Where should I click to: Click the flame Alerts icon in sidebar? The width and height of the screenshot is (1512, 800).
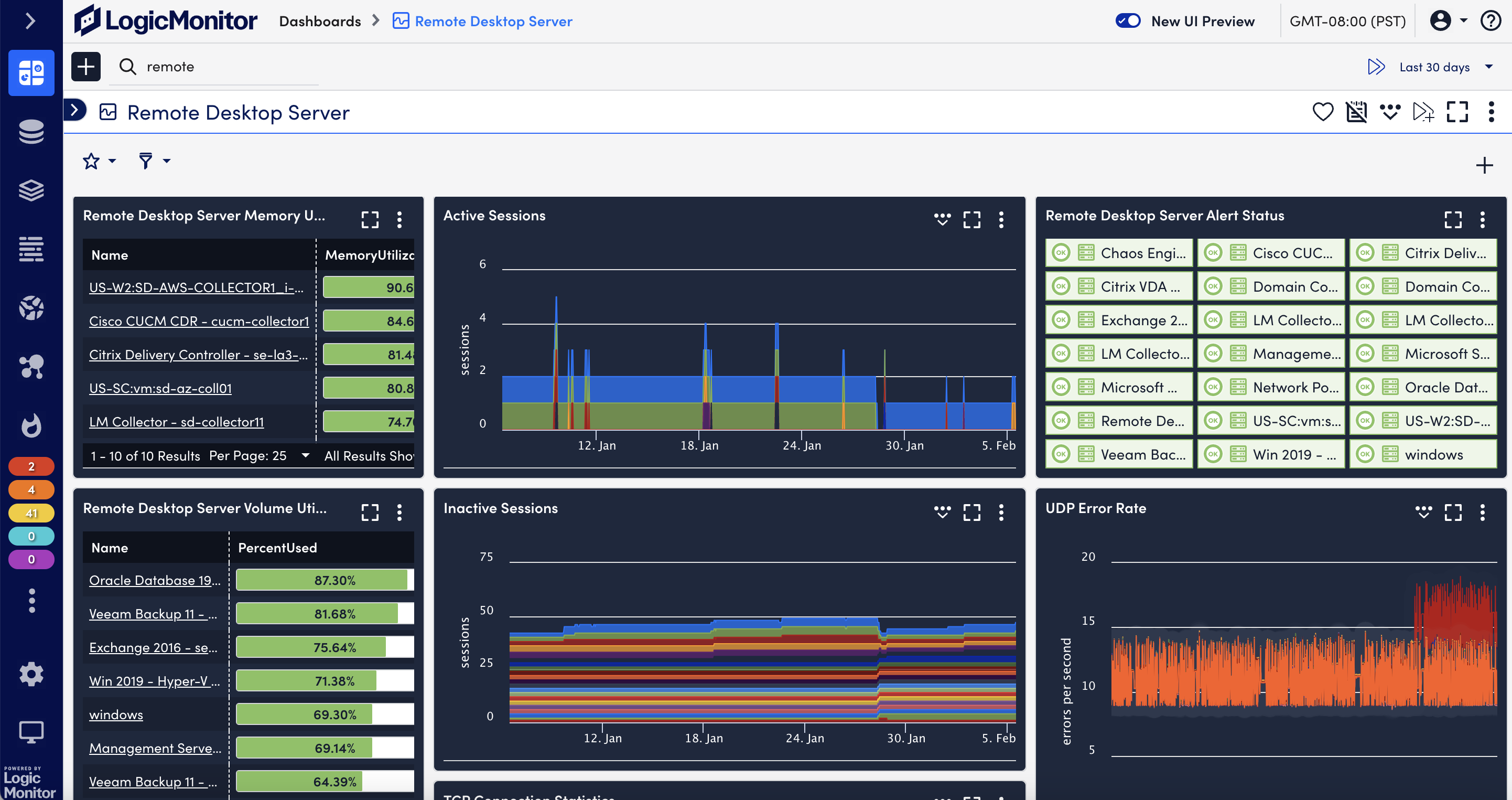(x=31, y=425)
